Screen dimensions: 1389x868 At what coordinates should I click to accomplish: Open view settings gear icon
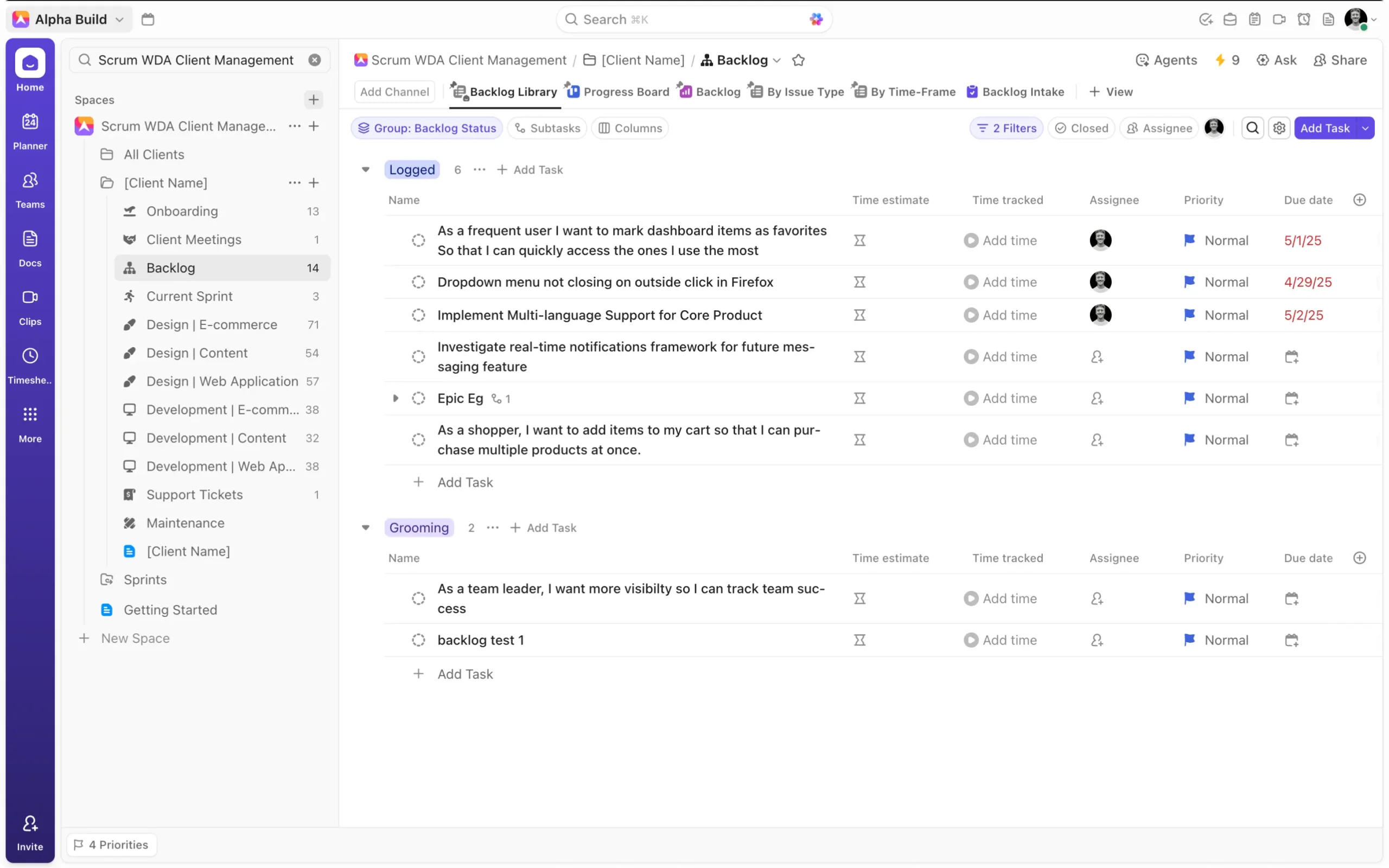click(x=1279, y=128)
